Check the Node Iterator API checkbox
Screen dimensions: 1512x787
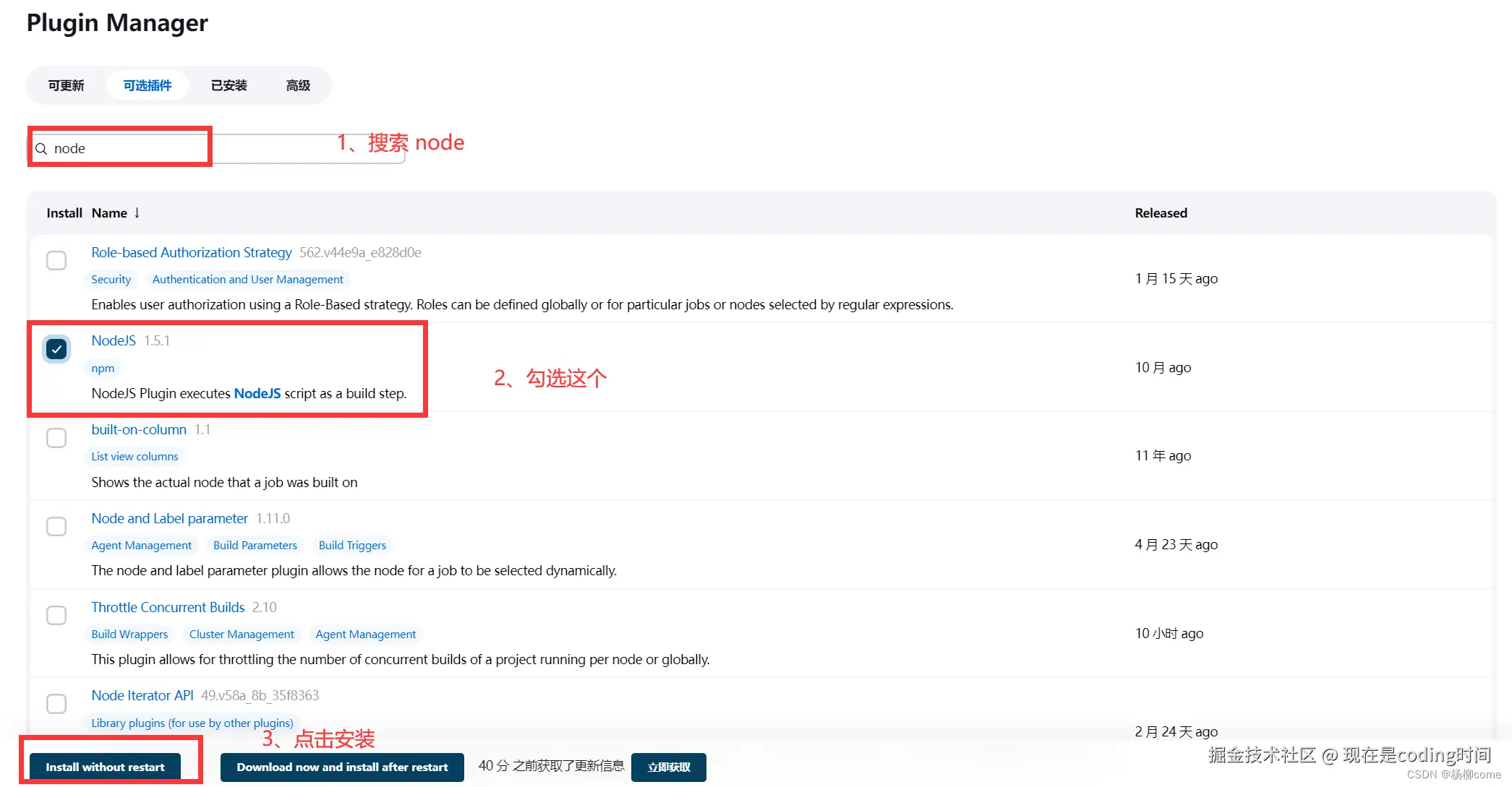(x=56, y=703)
